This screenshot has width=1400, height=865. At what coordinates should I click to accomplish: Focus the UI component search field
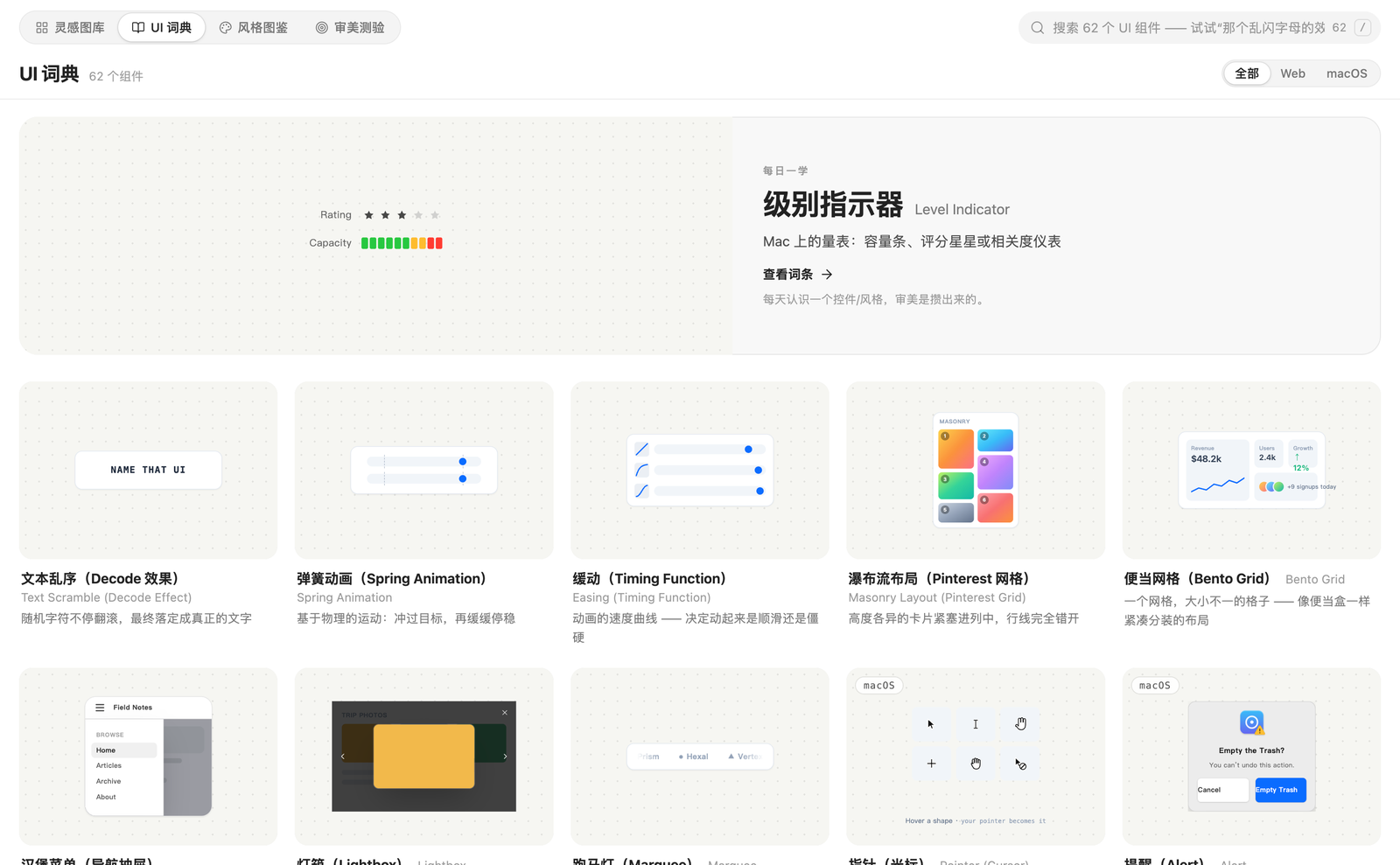coord(1199,28)
